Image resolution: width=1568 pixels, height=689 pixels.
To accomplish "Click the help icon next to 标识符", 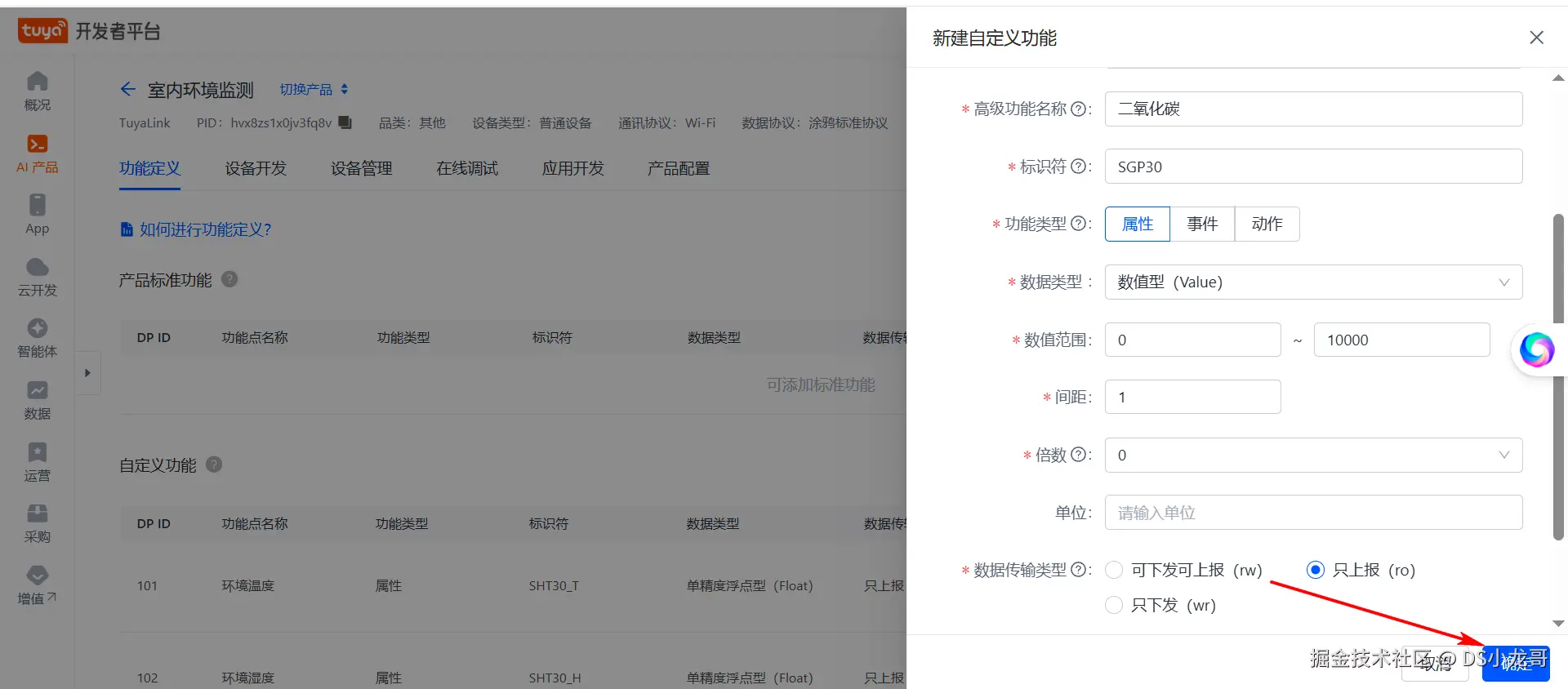I will (x=1078, y=167).
